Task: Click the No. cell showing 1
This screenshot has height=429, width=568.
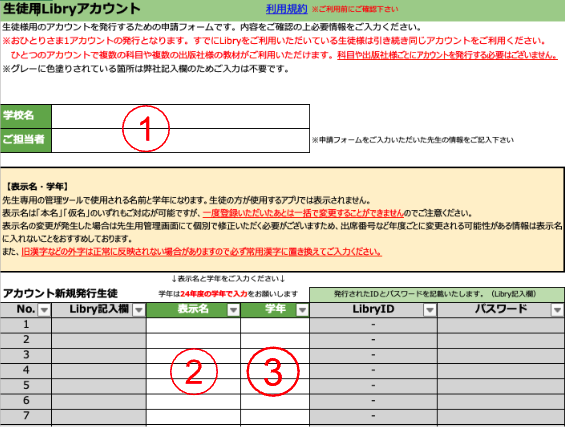Action: click(x=26, y=325)
